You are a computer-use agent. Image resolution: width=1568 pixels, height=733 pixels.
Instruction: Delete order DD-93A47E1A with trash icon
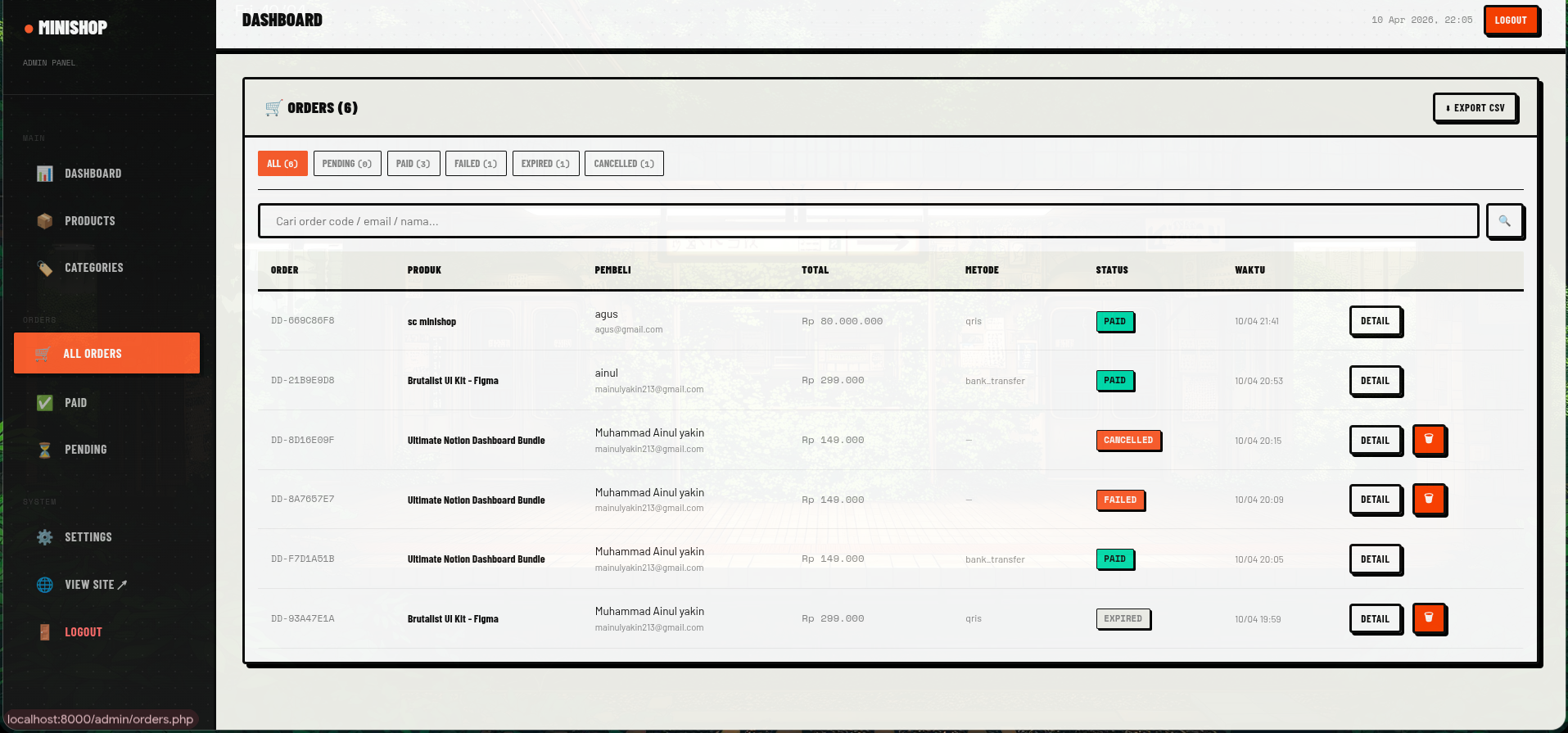1429,618
